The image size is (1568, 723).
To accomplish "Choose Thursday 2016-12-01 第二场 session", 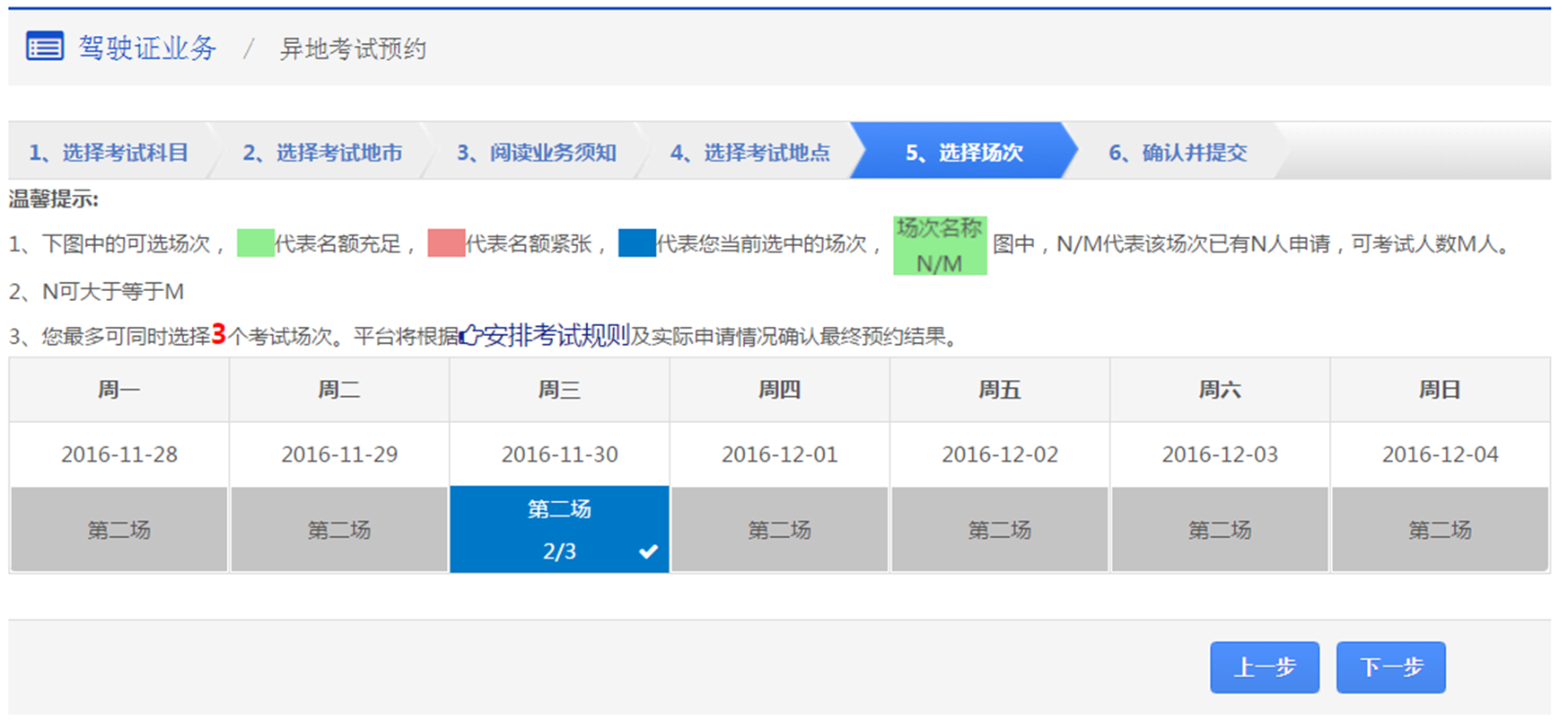I will (x=779, y=530).
